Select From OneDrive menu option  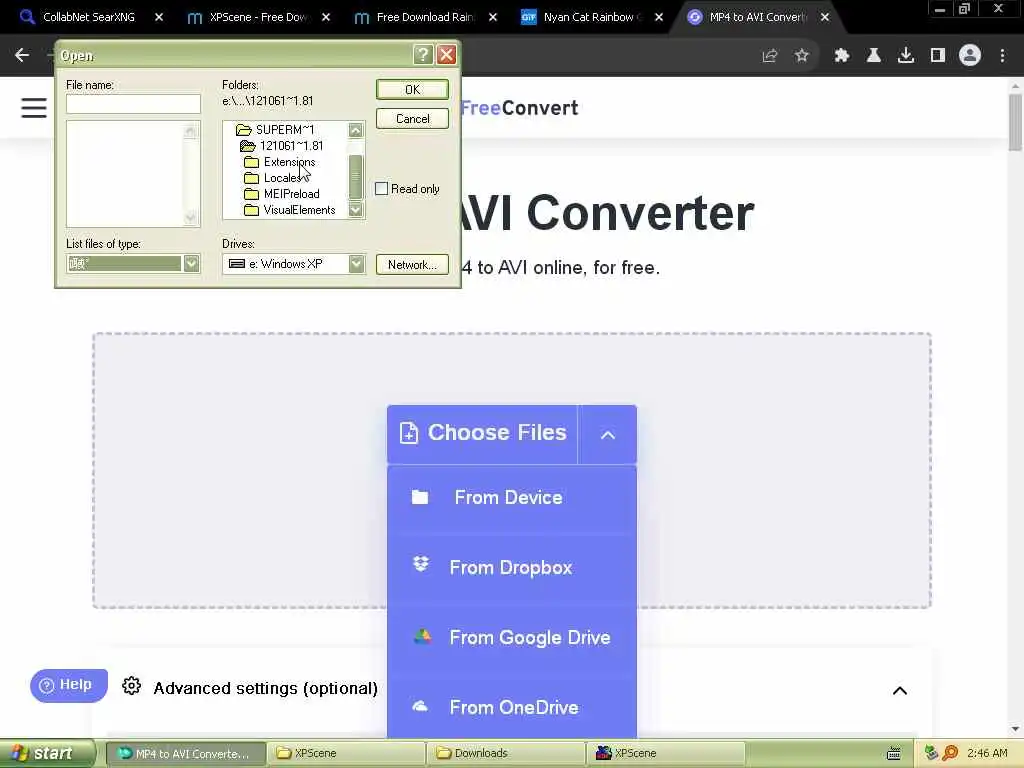[x=512, y=707]
